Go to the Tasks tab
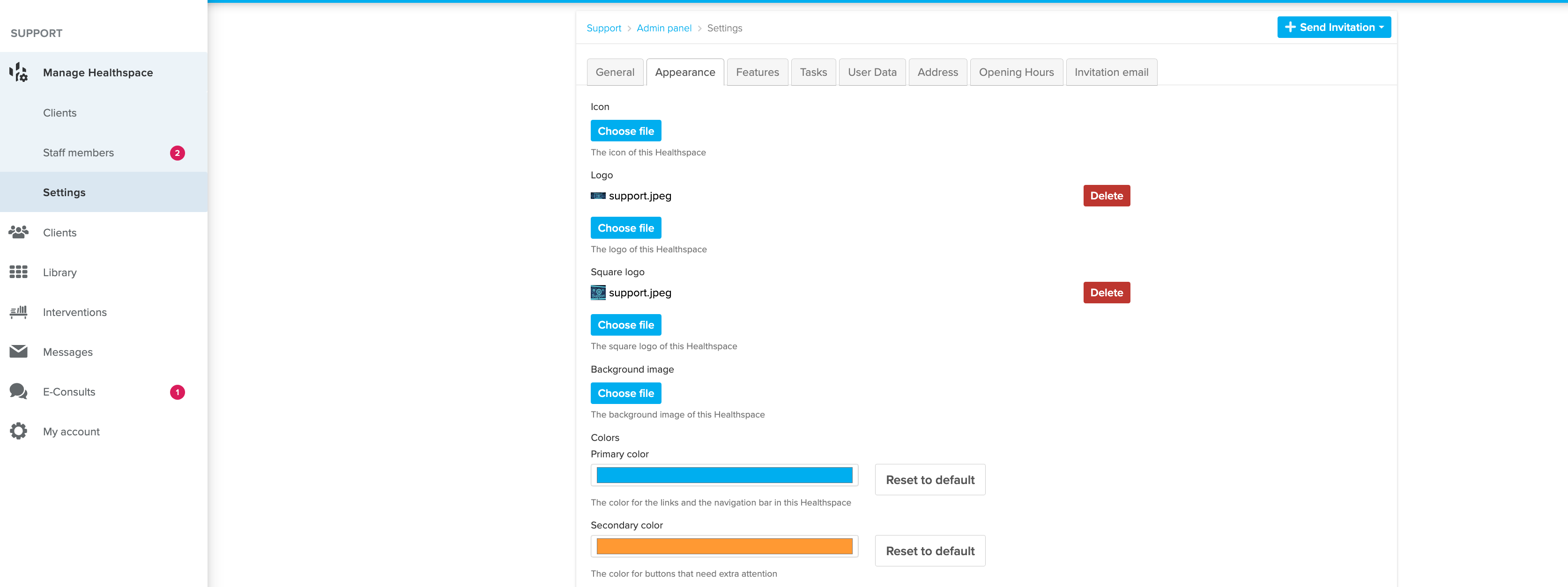 click(x=813, y=73)
